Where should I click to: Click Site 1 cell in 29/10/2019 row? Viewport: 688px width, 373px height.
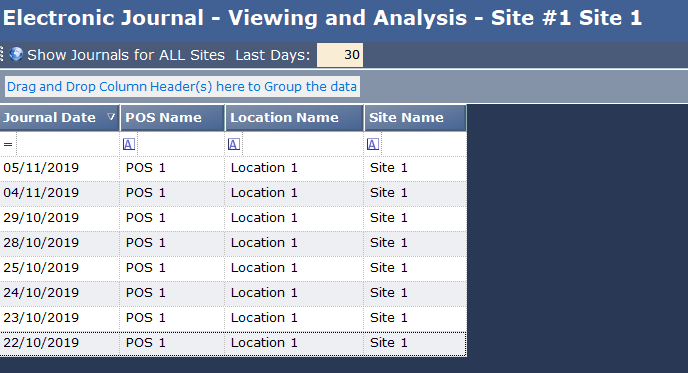click(415, 218)
